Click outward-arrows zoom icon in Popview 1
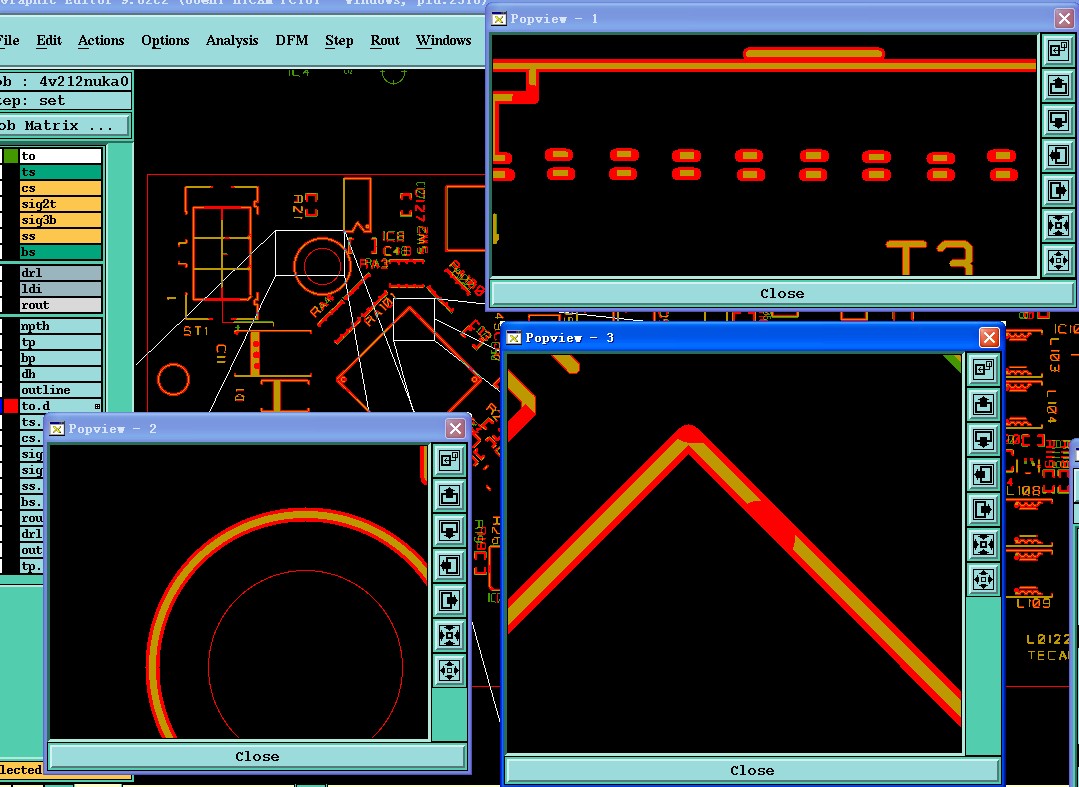This screenshot has height=787, width=1079. (x=1058, y=261)
